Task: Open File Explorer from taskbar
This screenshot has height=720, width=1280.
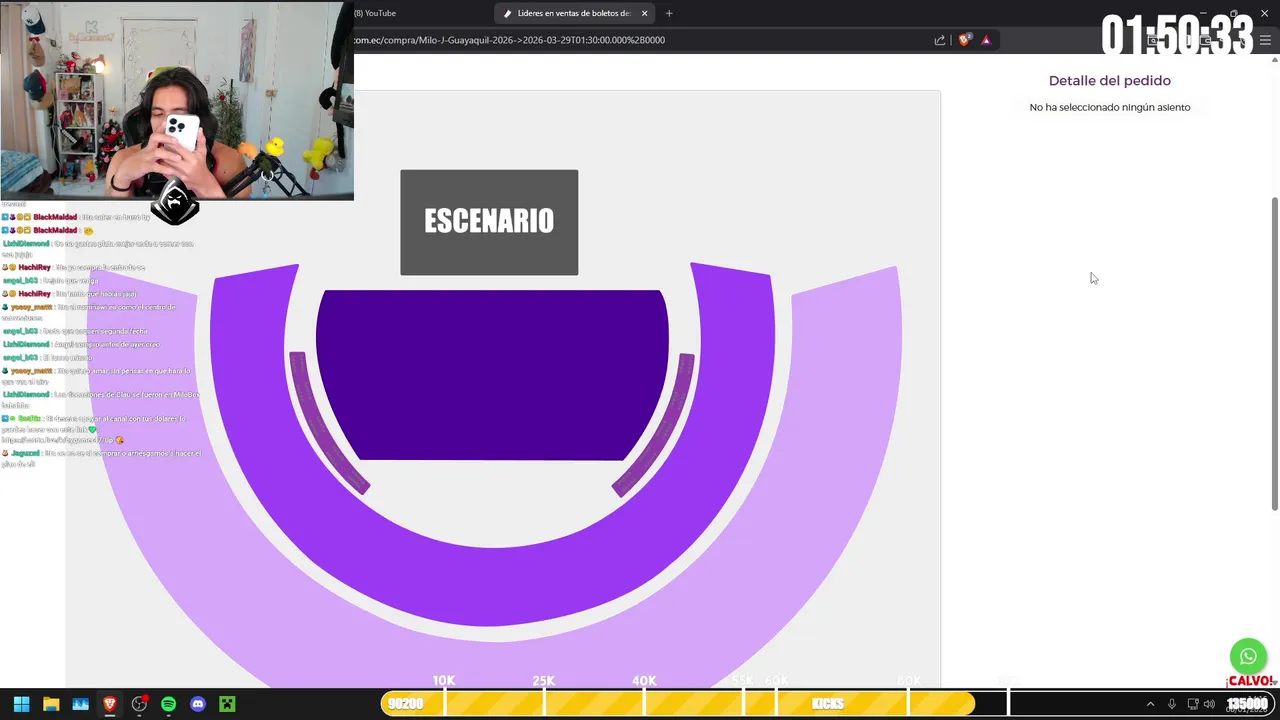Action: (x=51, y=704)
